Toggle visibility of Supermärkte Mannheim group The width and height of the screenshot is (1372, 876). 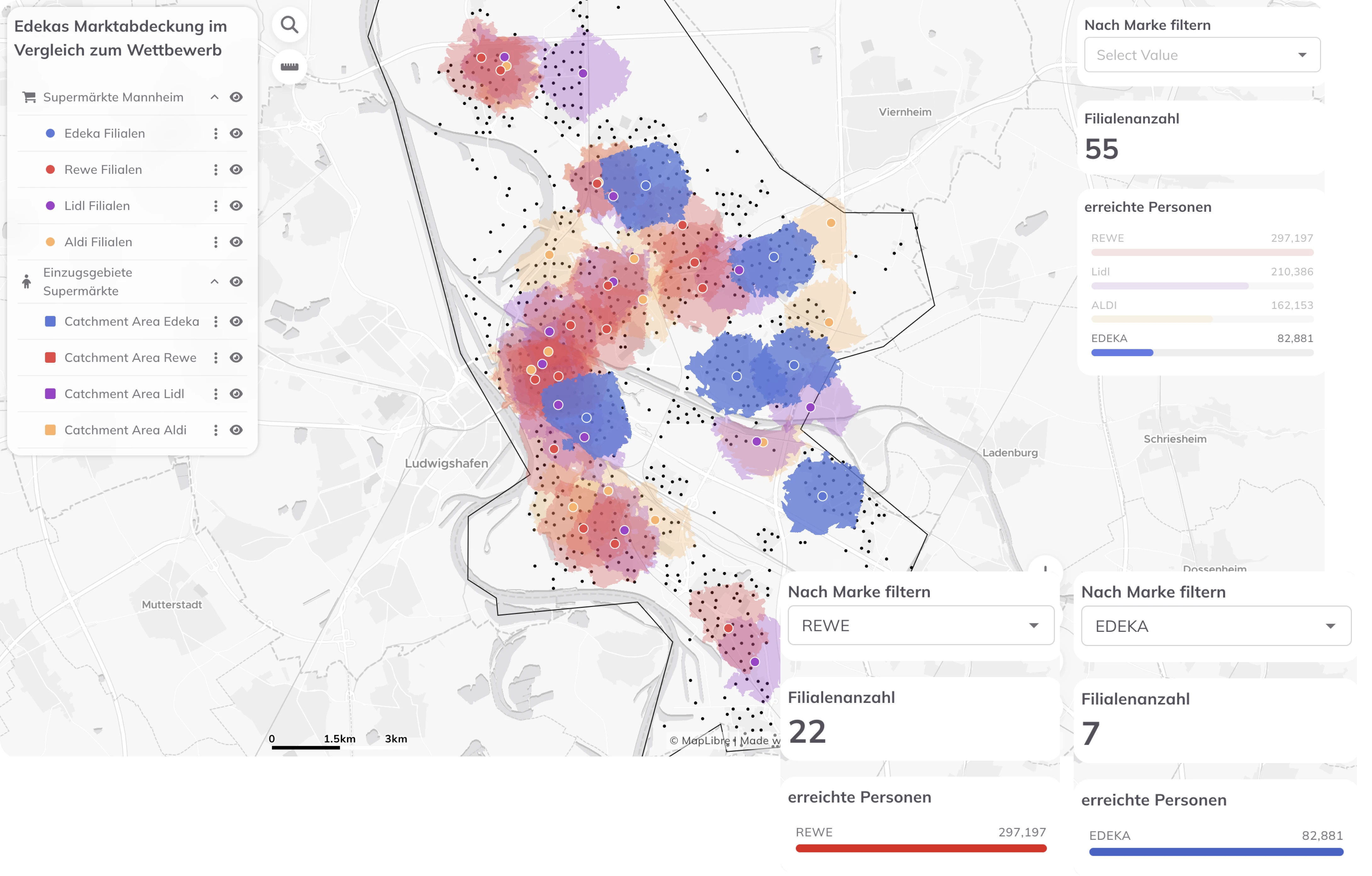236,98
